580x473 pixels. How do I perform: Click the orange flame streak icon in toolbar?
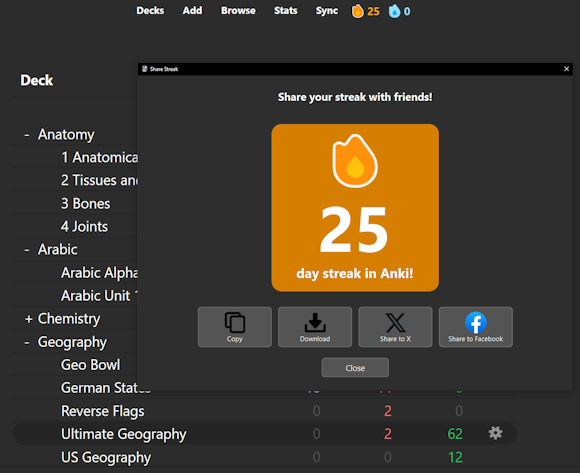point(357,11)
